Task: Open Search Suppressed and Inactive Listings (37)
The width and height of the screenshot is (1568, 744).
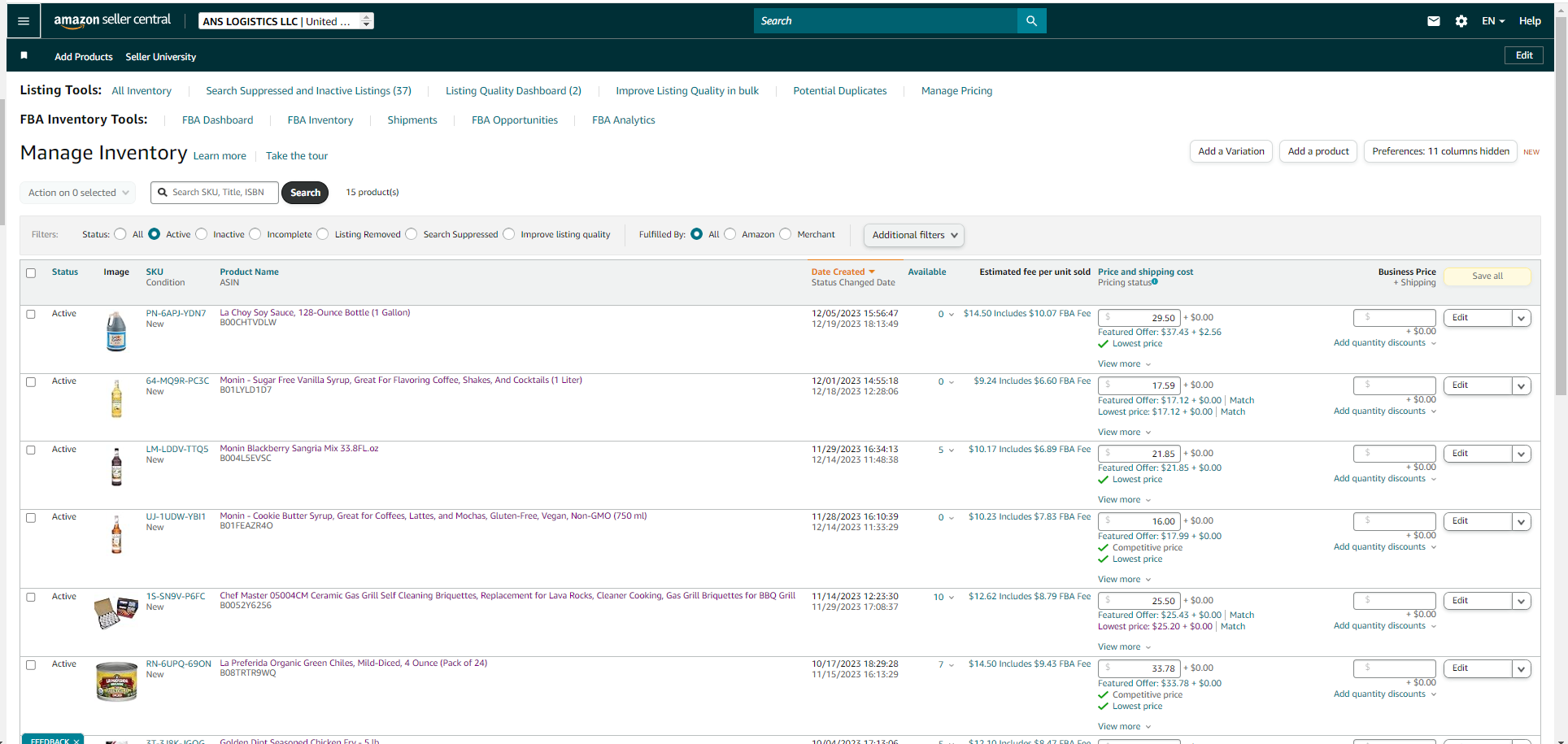Action: tap(308, 91)
